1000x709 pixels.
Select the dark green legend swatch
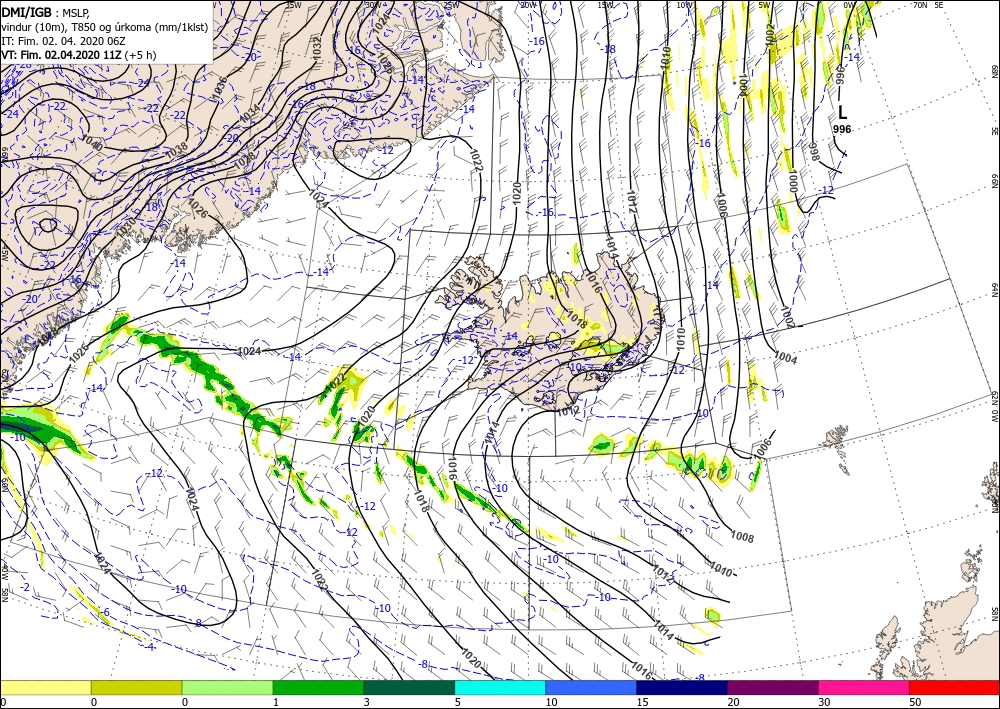(409, 687)
